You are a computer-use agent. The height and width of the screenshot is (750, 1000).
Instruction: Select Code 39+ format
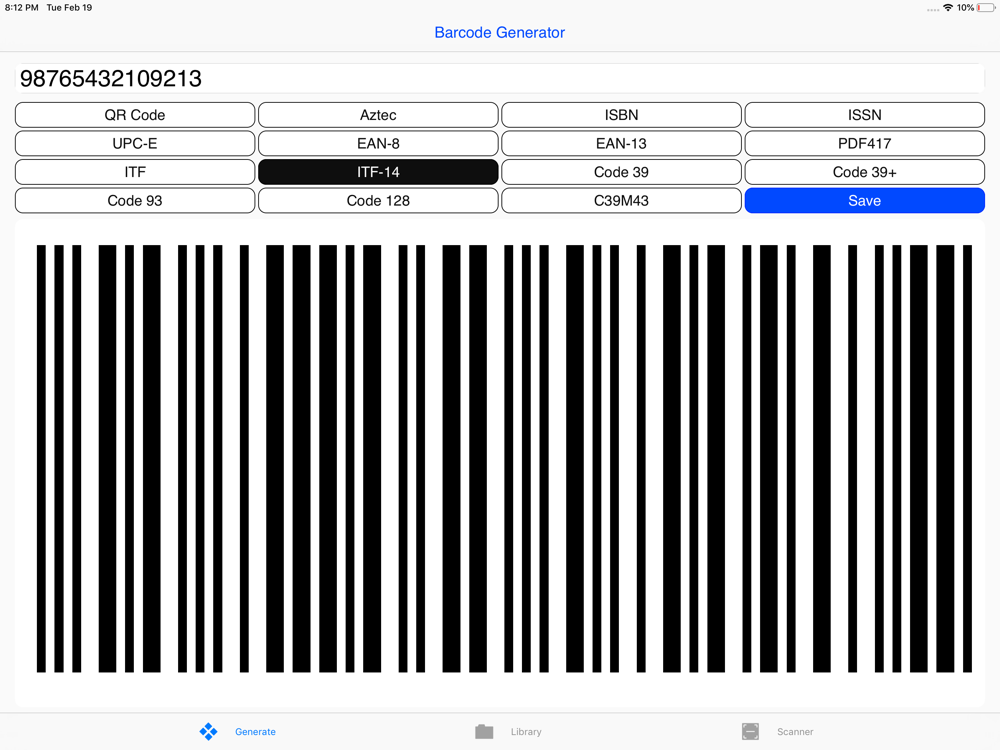(865, 172)
